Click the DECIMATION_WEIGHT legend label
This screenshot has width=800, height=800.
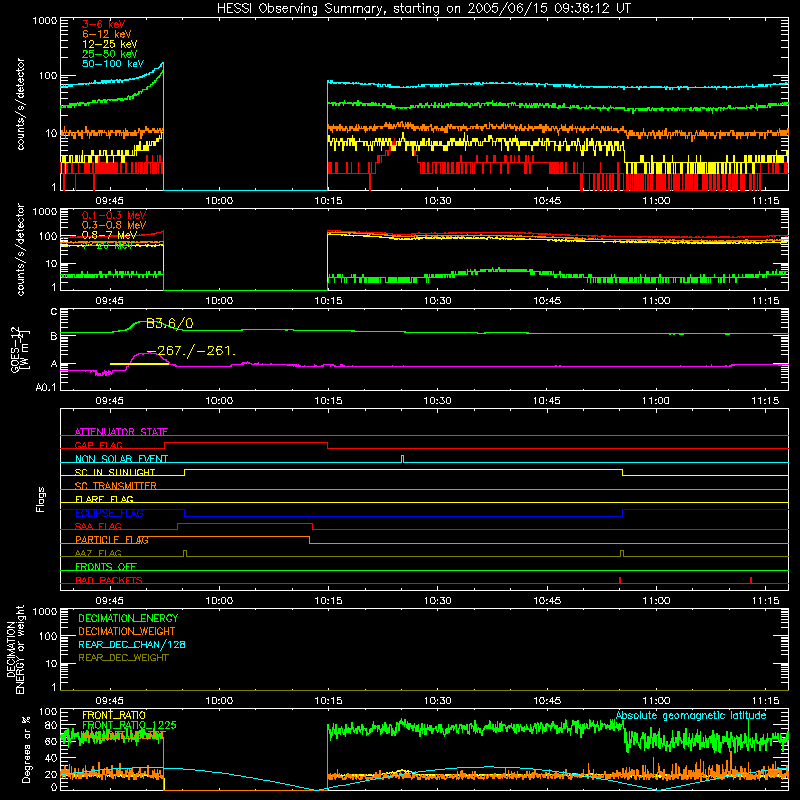point(127,631)
